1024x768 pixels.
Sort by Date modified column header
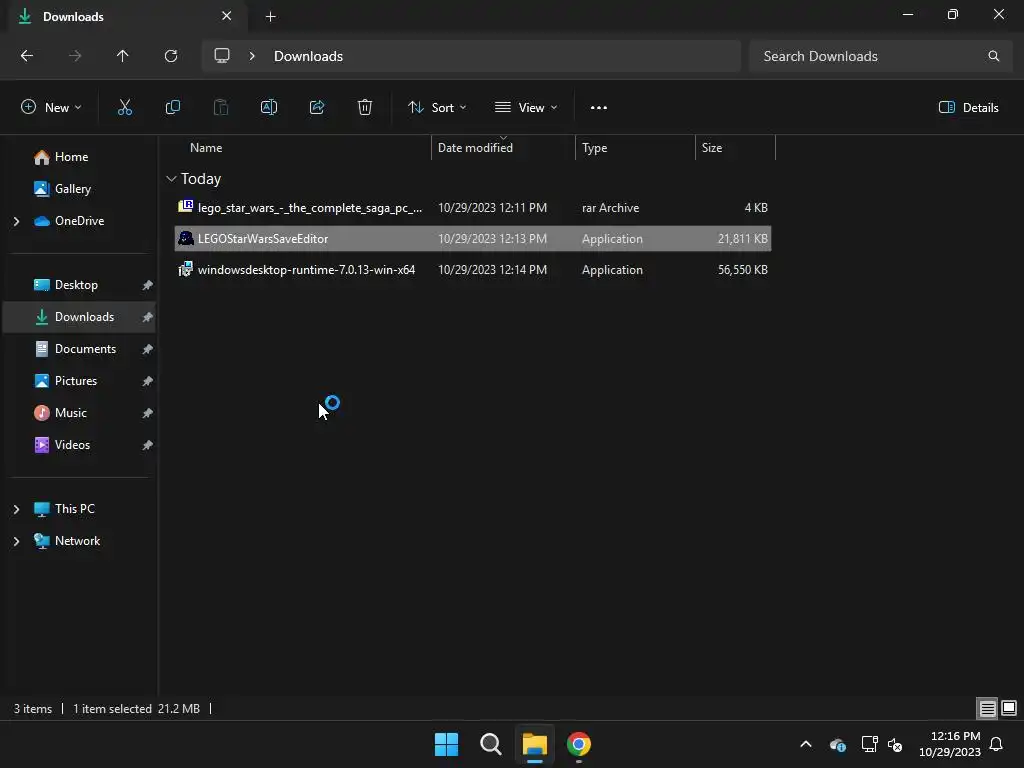(x=475, y=148)
